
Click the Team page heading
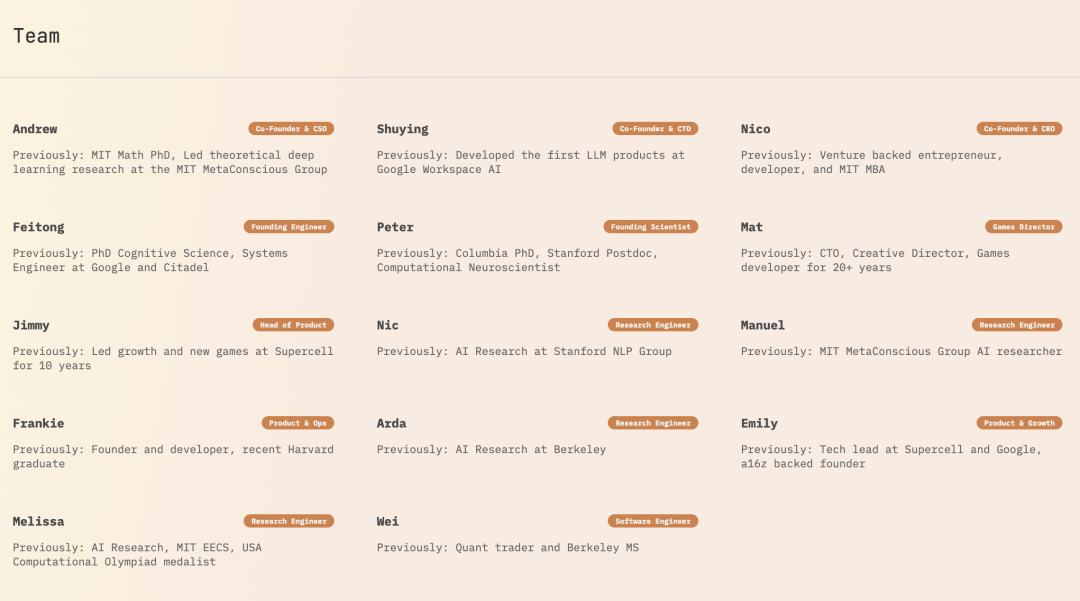point(37,36)
